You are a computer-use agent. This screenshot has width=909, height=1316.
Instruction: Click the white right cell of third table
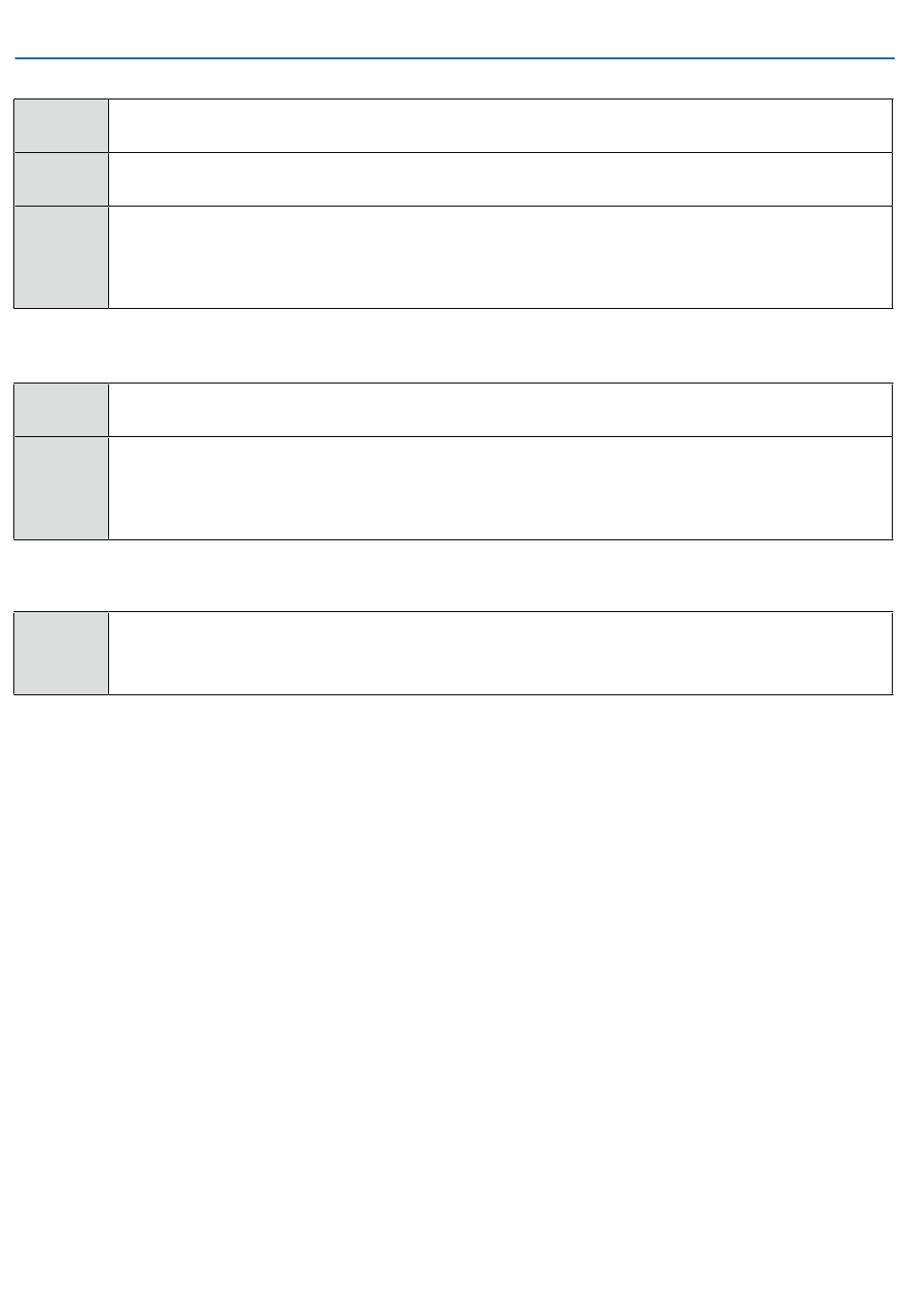coord(499,652)
